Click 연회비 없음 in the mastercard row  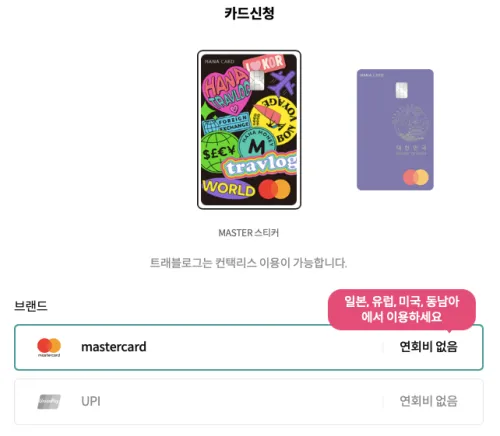(428, 347)
